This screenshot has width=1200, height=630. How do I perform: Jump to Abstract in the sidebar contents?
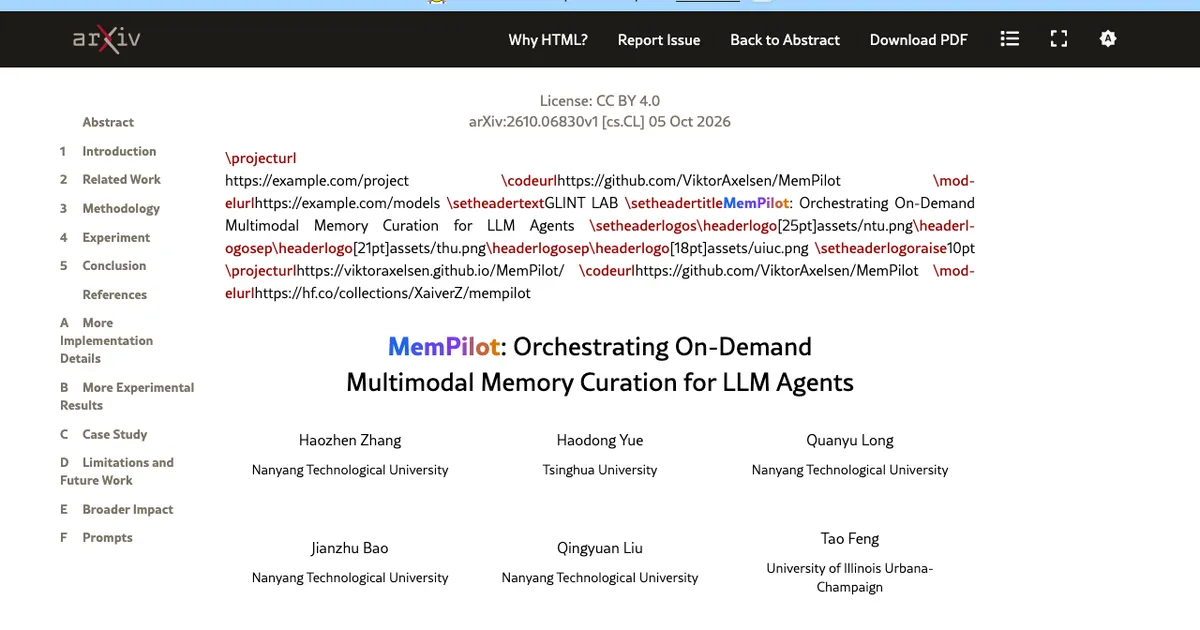coord(108,122)
